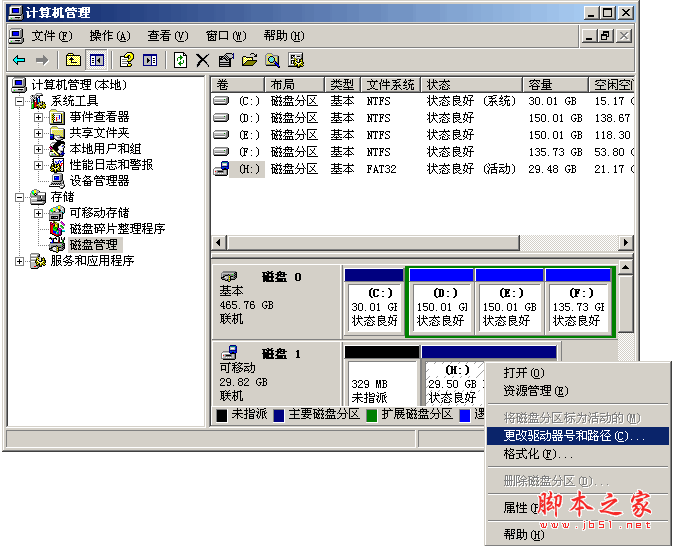Screen dimensions: 674x546
Task: Expand the 事件查看器 node
Action: coord(38,117)
